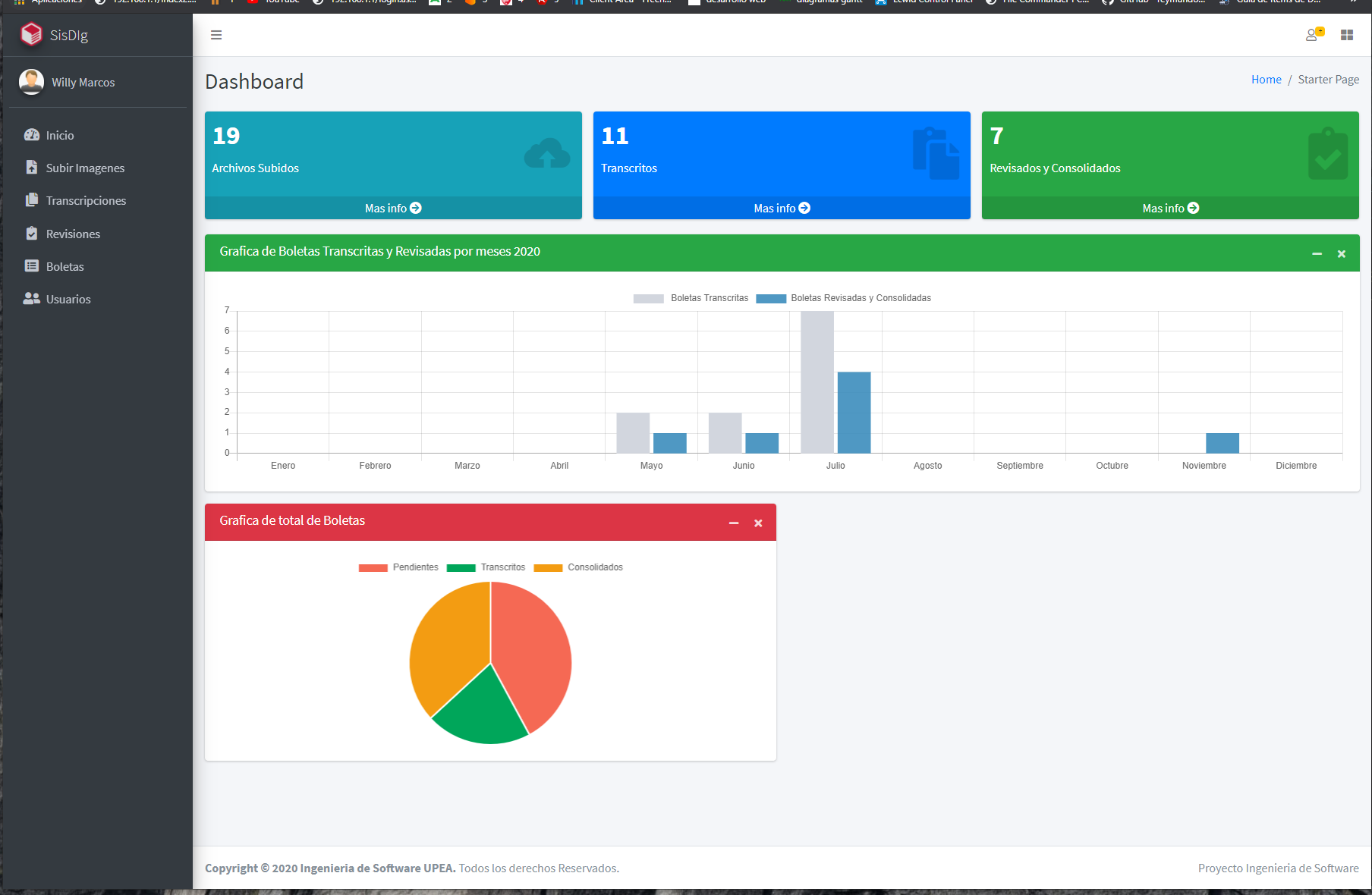This screenshot has height=895, width=1372.
Task: Open the Transcripciones section
Action: (x=86, y=200)
